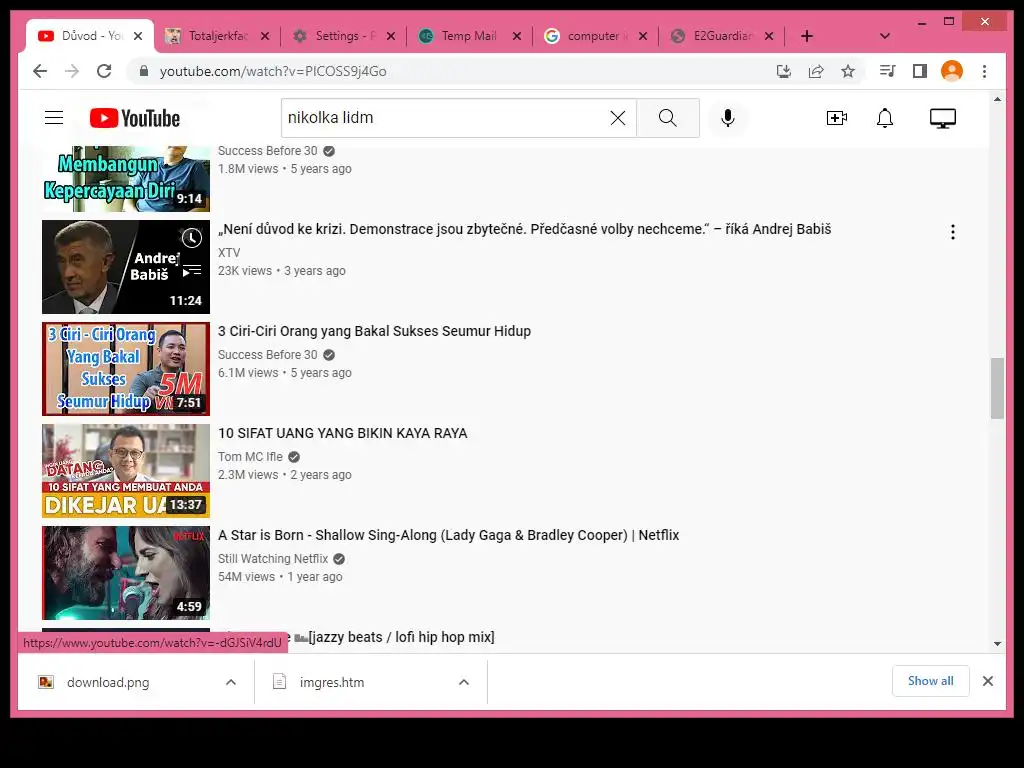This screenshot has height=768, width=1024.
Task: Select the Důvod YouTube tab
Action: (90, 36)
